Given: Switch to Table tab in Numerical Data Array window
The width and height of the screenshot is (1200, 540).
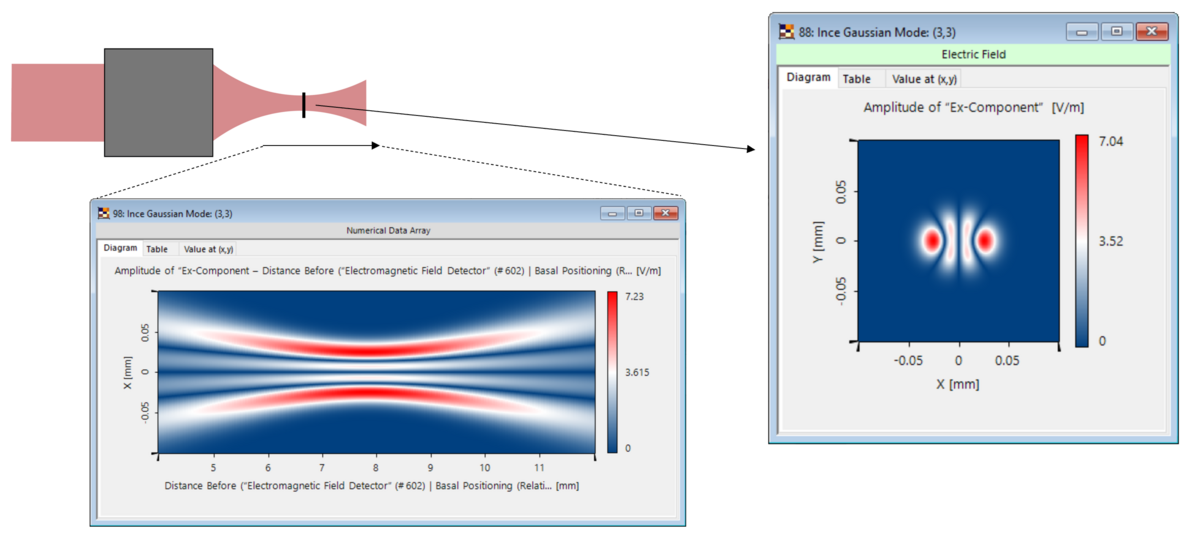Looking at the screenshot, I should pyautogui.click(x=157, y=249).
